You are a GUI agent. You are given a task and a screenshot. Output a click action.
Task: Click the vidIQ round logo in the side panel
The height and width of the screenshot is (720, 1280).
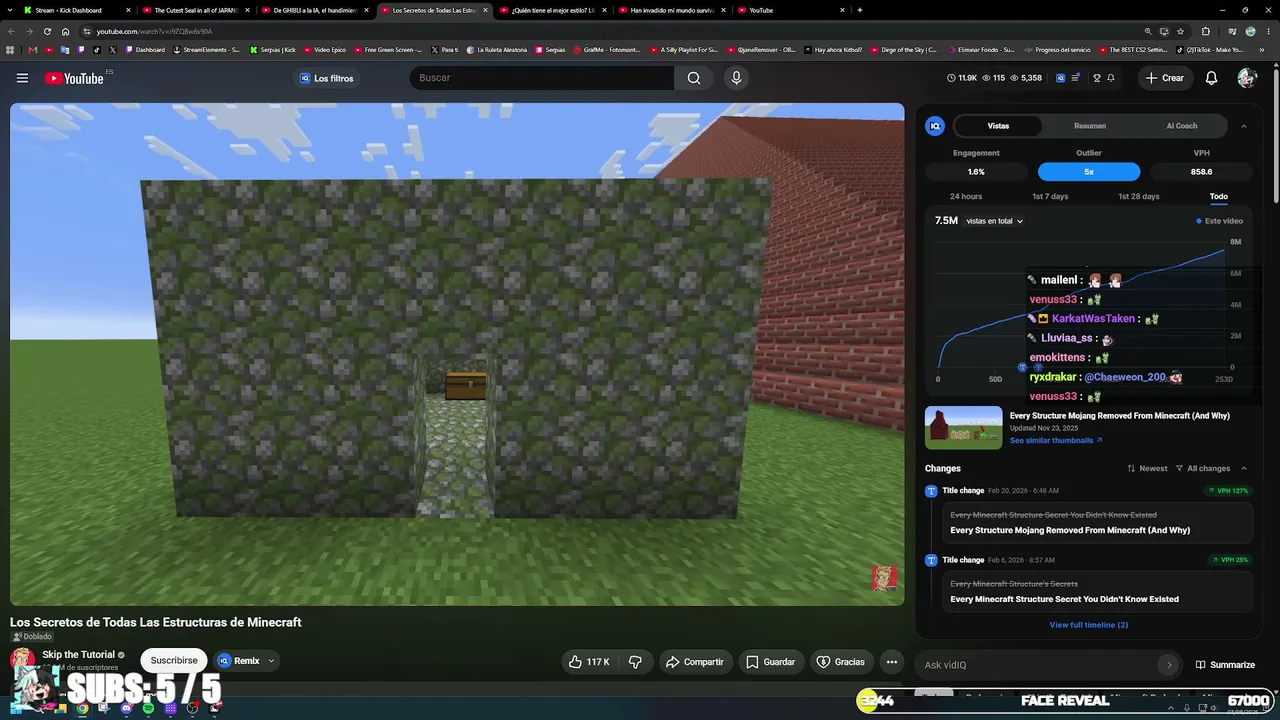pyautogui.click(x=935, y=126)
